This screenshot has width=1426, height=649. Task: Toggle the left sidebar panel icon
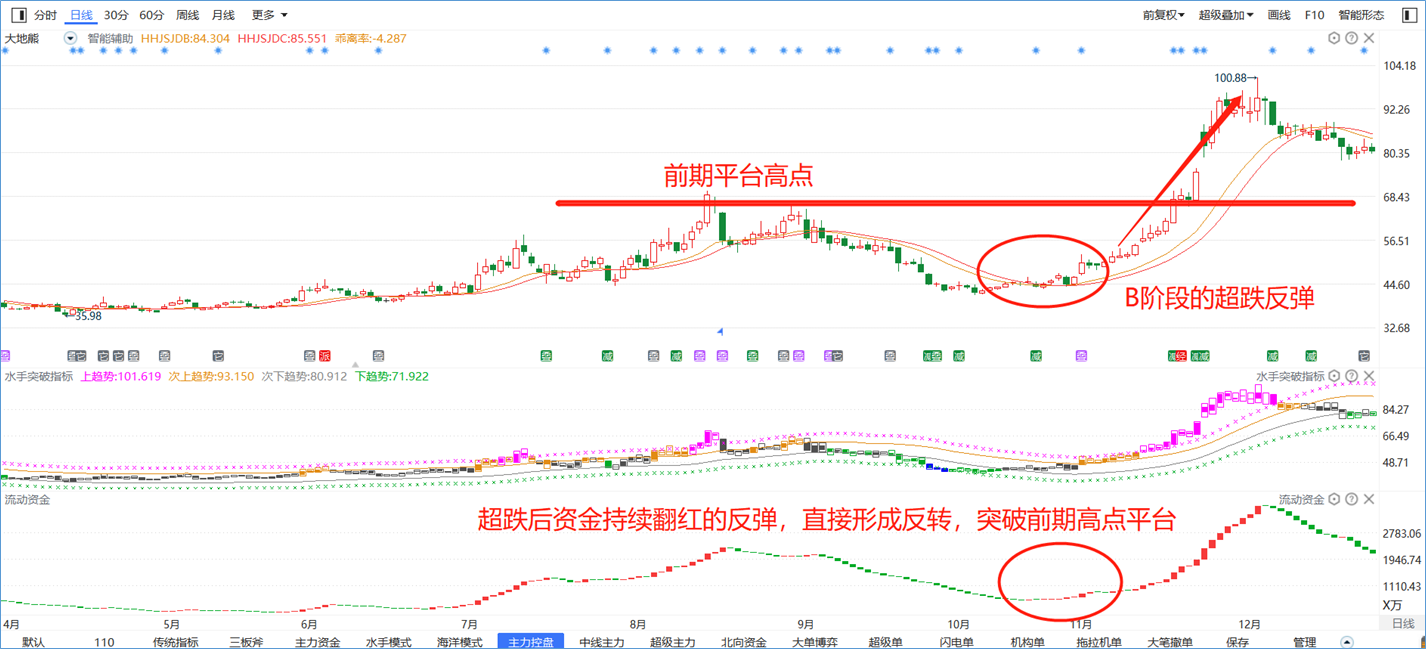pos(18,15)
